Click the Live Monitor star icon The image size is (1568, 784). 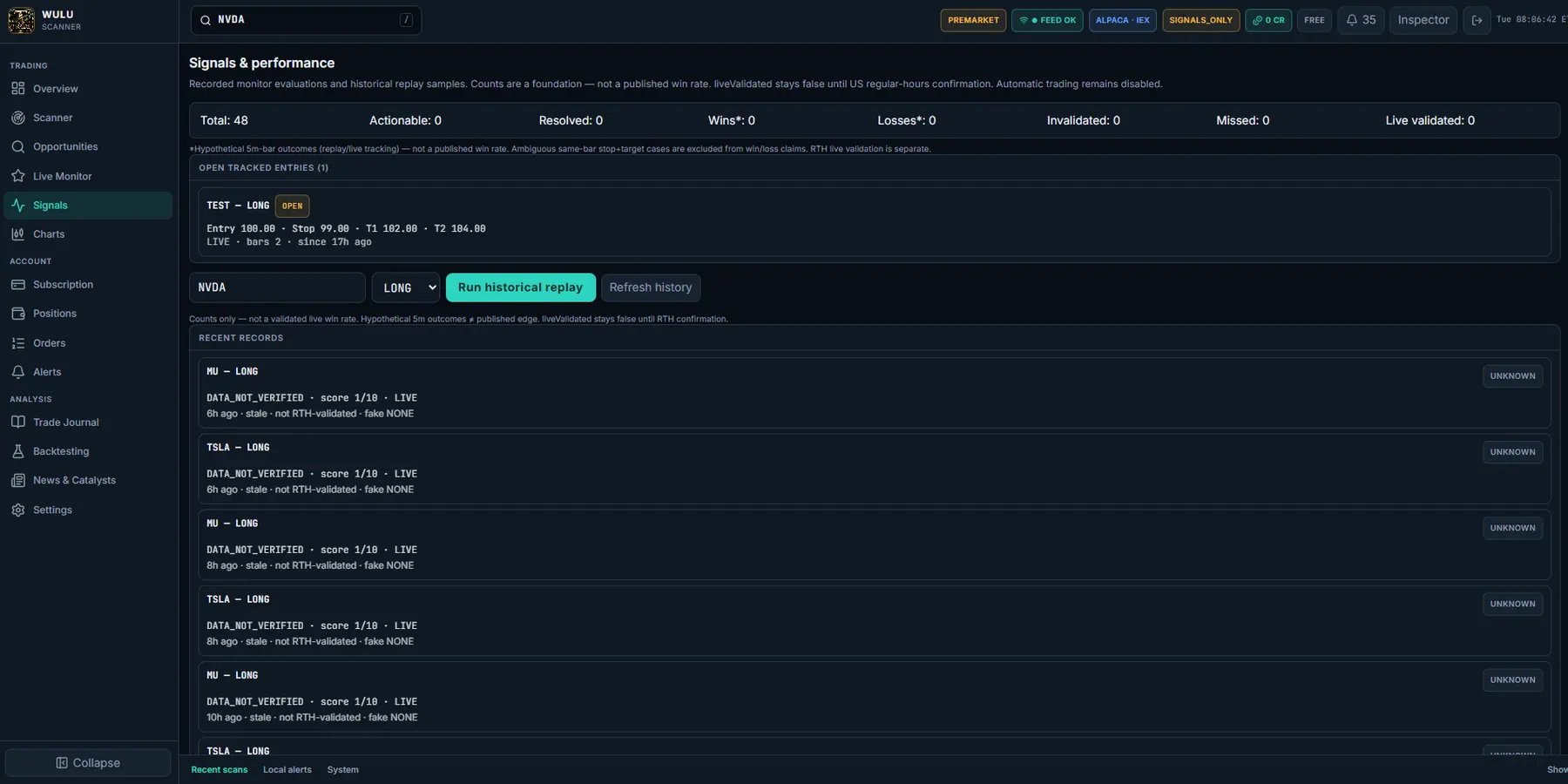coord(18,176)
